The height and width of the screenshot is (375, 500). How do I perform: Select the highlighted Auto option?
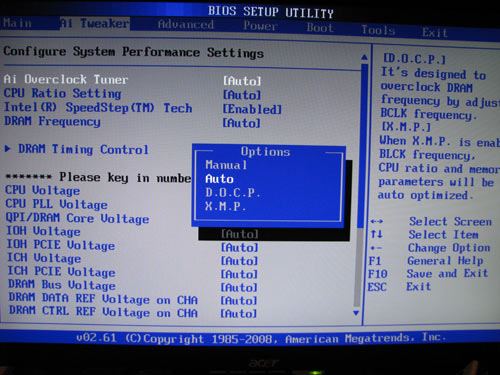pos(219,179)
